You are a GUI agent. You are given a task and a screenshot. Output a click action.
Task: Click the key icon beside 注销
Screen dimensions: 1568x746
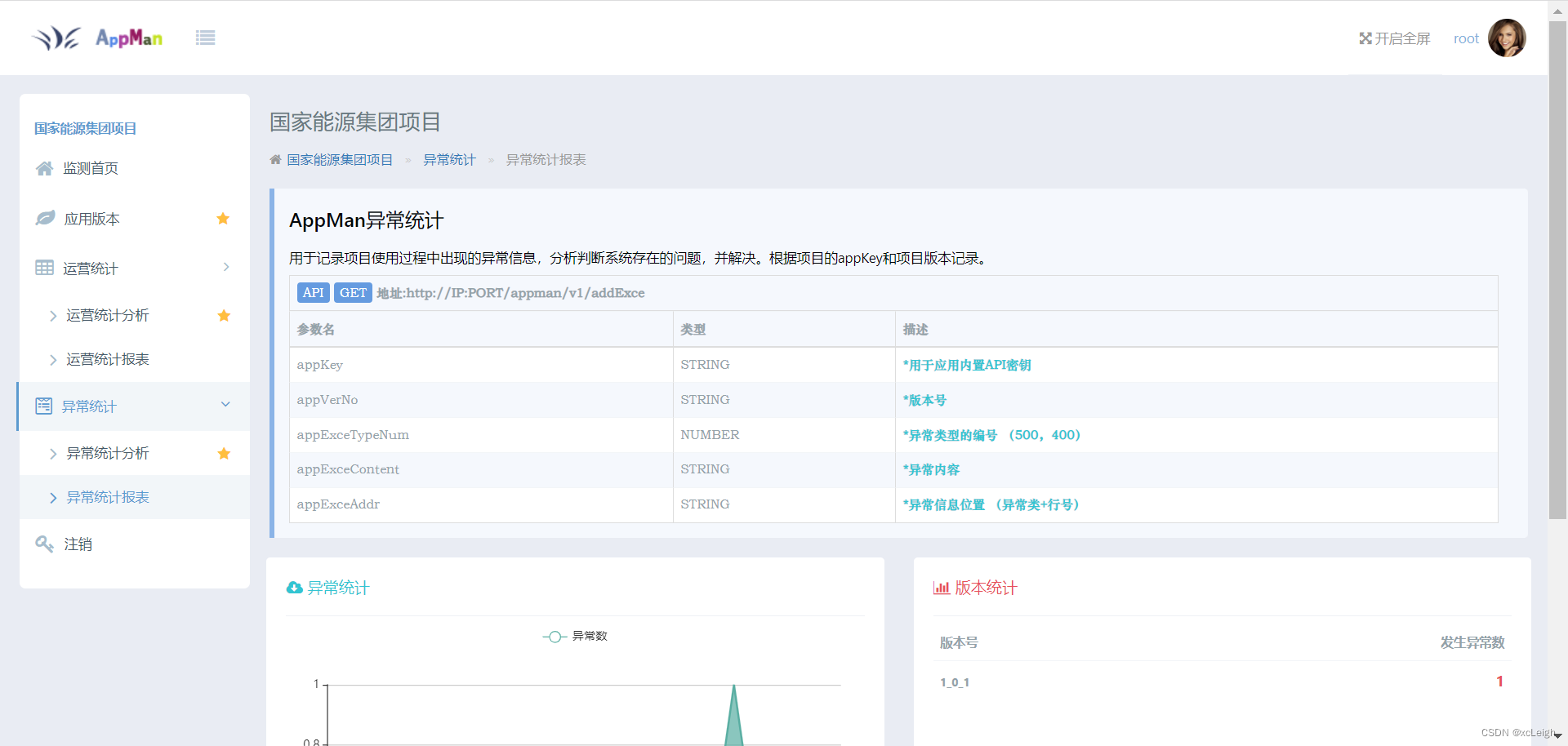pyautogui.click(x=45, y=544)
